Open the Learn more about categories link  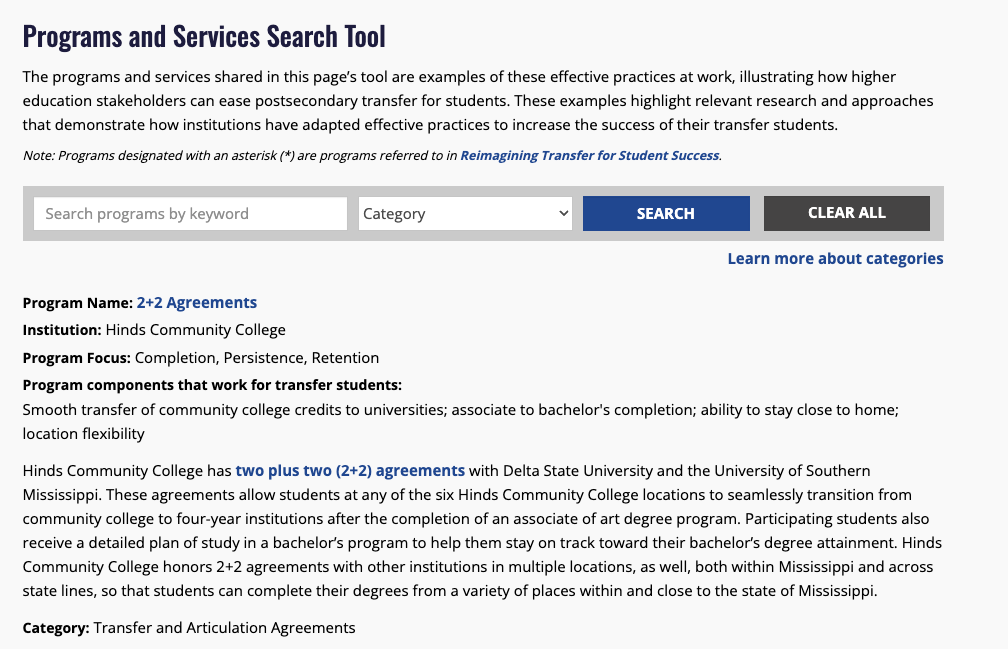835,259
